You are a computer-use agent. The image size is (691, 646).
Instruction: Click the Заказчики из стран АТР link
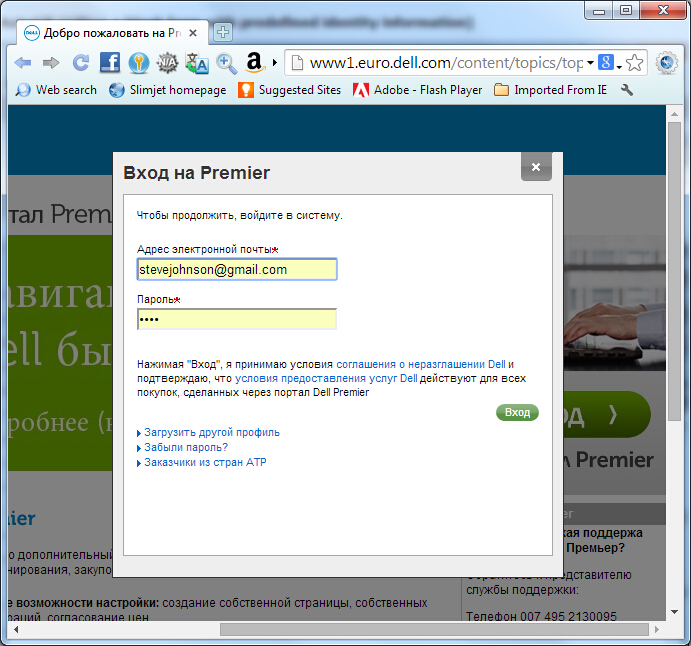[205, 462]
